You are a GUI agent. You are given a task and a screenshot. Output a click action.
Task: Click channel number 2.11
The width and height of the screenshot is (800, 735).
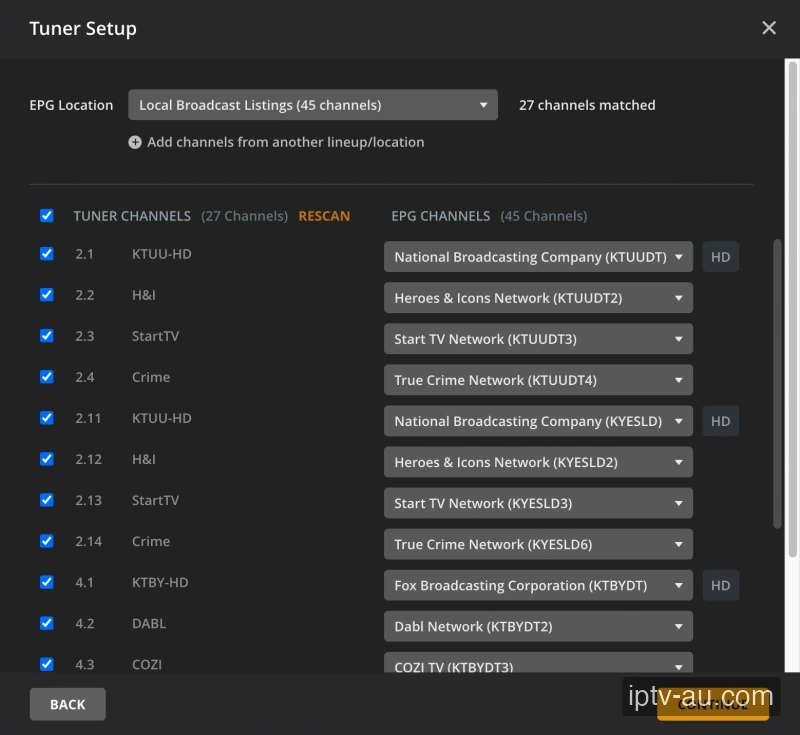pos(88,418)
